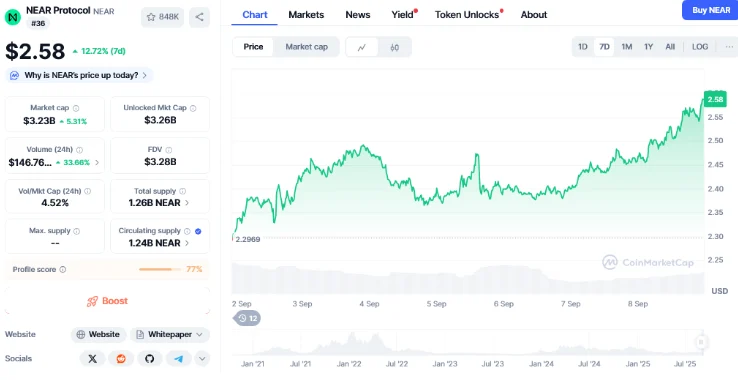Set chart range to 7D

point(604,47)
